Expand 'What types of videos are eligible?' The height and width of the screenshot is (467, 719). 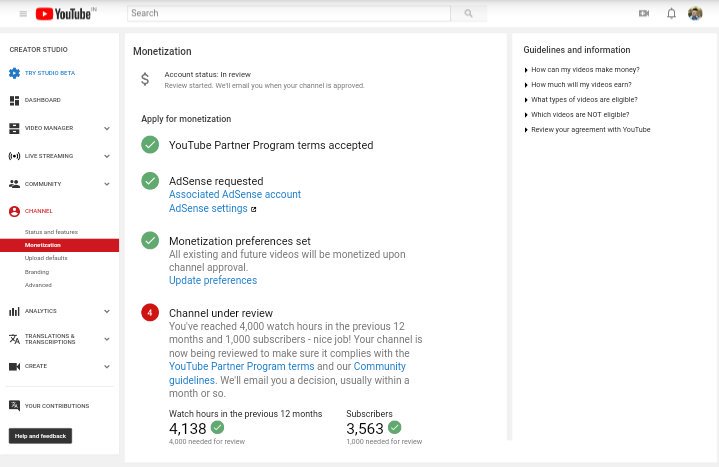click(x=581, y=100)
